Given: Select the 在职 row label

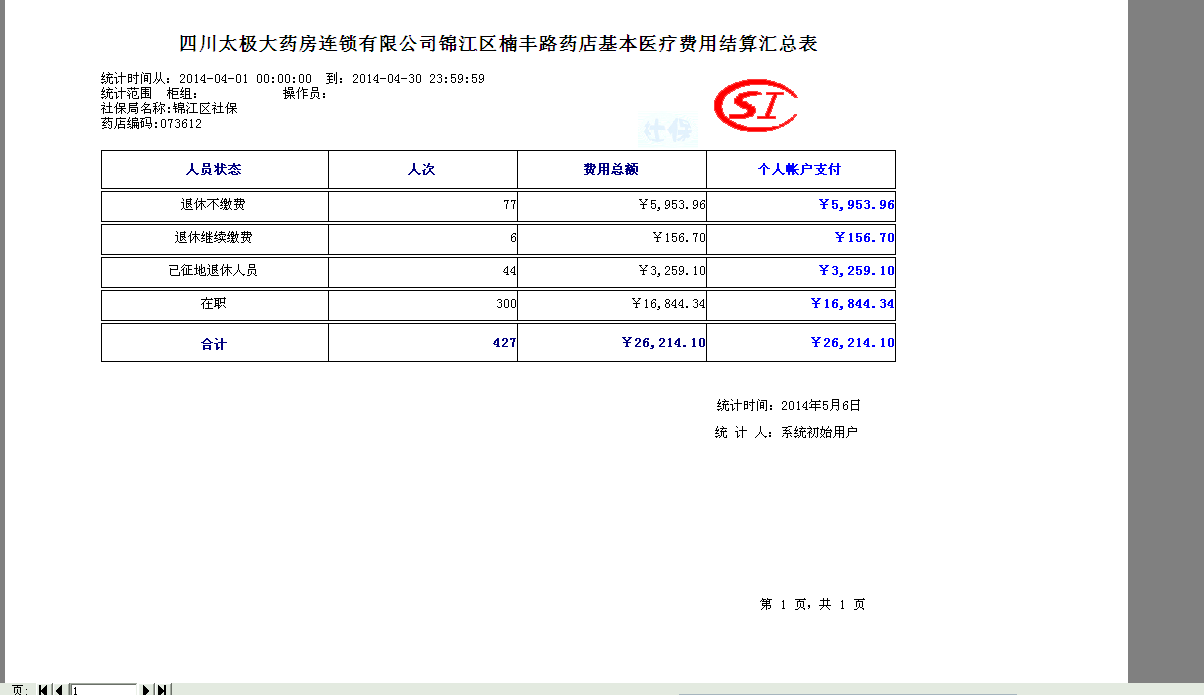Looking at the screenshot, I should [214, 304].
